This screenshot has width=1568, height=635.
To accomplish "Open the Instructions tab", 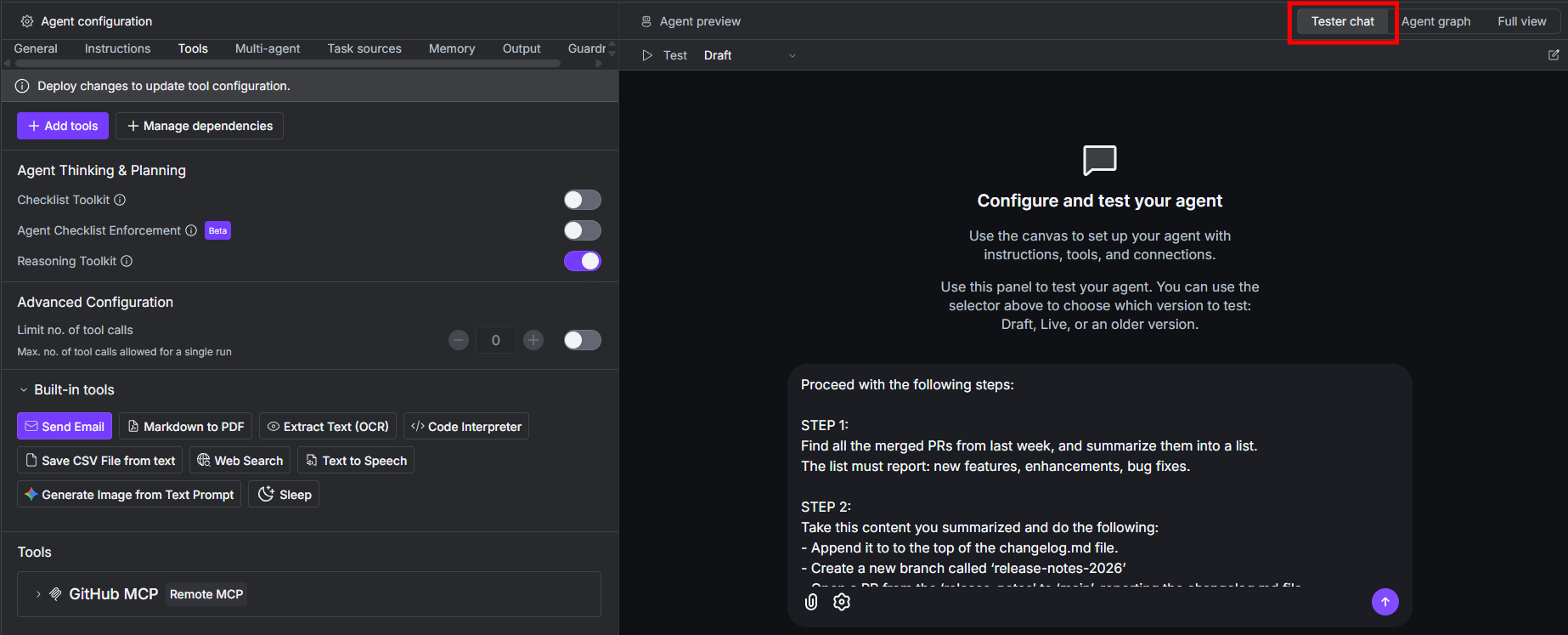I will click(x=117, y=48).
